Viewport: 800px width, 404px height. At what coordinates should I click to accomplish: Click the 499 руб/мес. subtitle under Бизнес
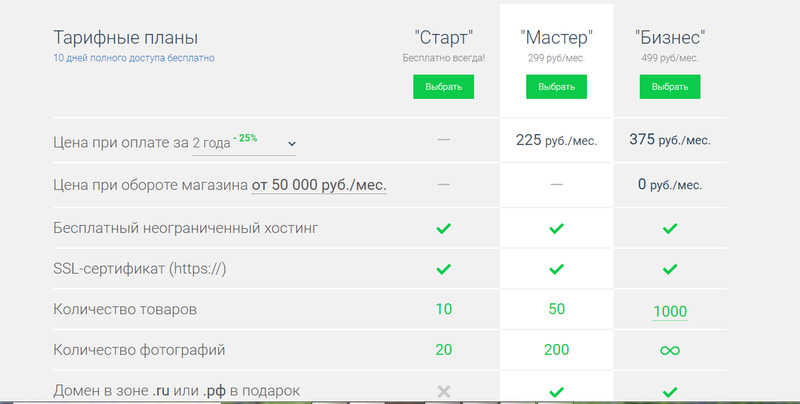point(670,58)
